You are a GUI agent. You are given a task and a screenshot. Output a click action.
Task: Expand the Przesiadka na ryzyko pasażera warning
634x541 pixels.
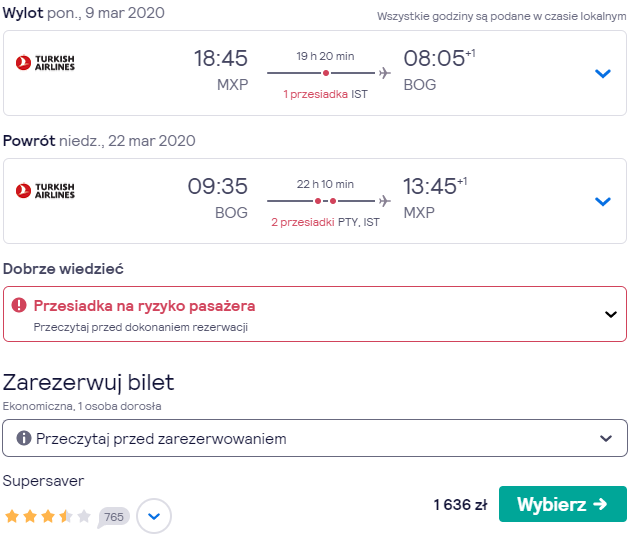coord(611,314)
